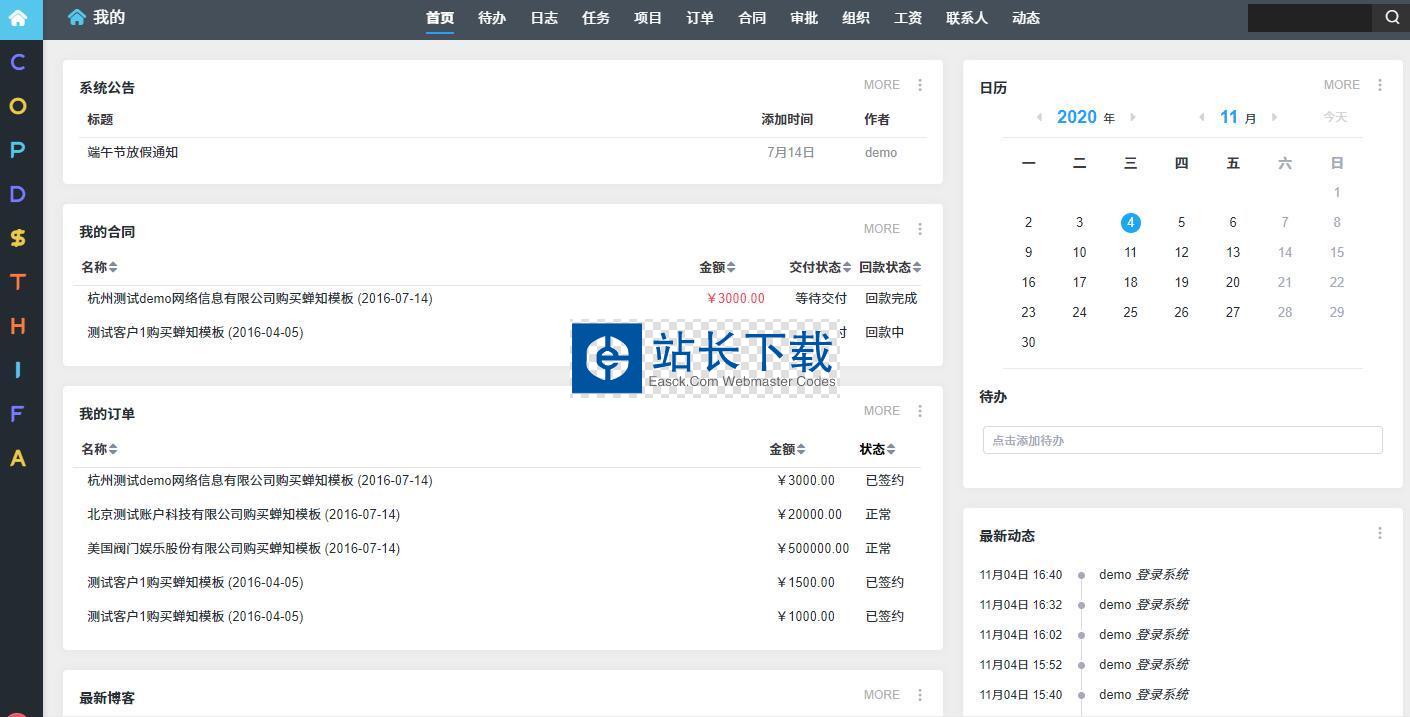The image size is (1410, 717).
Task: Open the 合同 tab in top navigation
Action: 752,18
